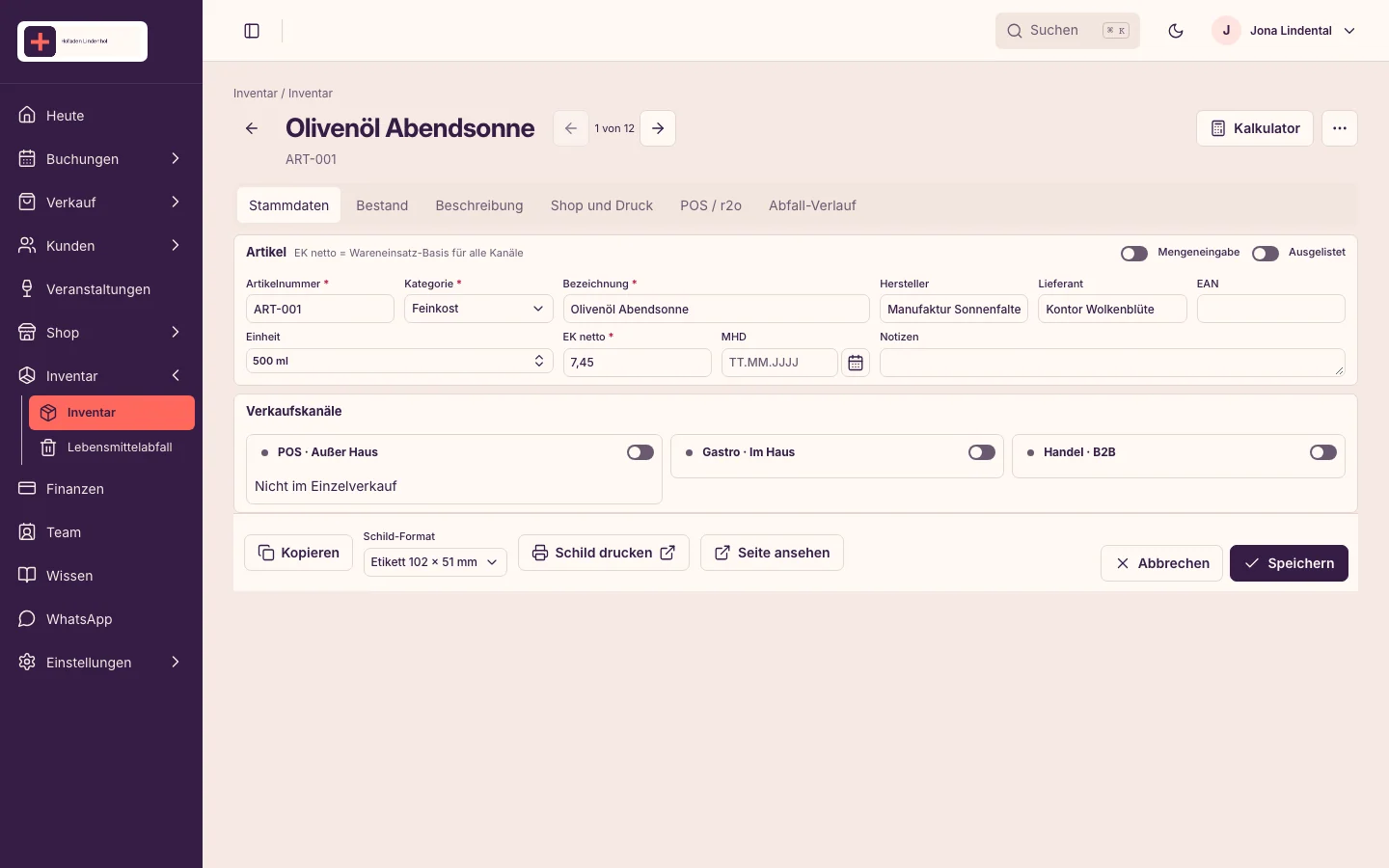Expand the Verkauf sidebar section
This screenshot has height=868, width=1389.
coord(101,203)
